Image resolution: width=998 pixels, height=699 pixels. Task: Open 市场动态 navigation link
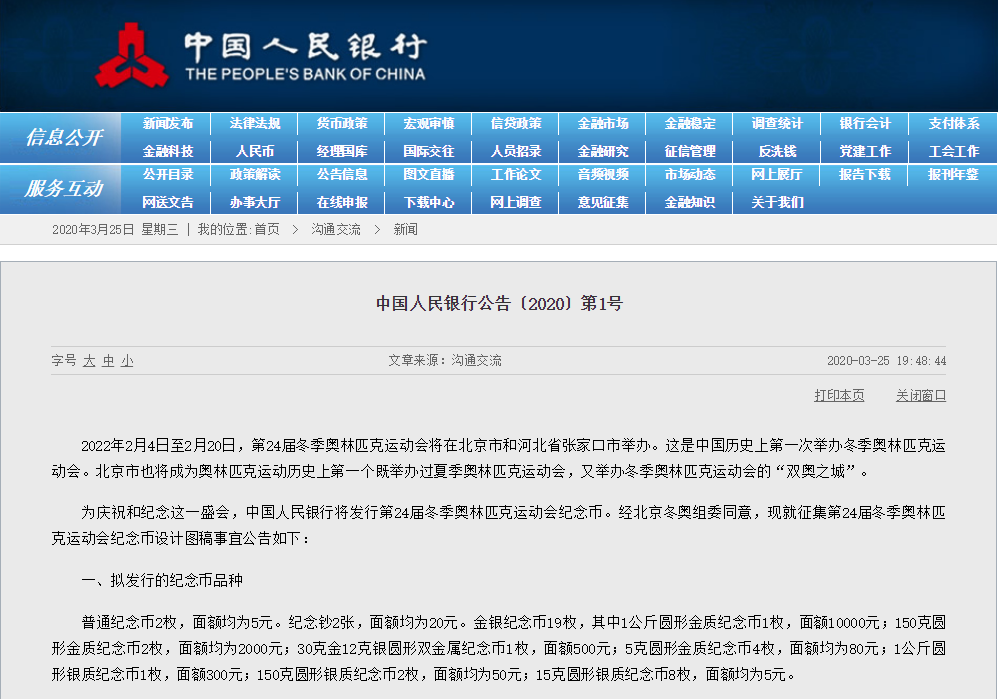pos(690,174)
